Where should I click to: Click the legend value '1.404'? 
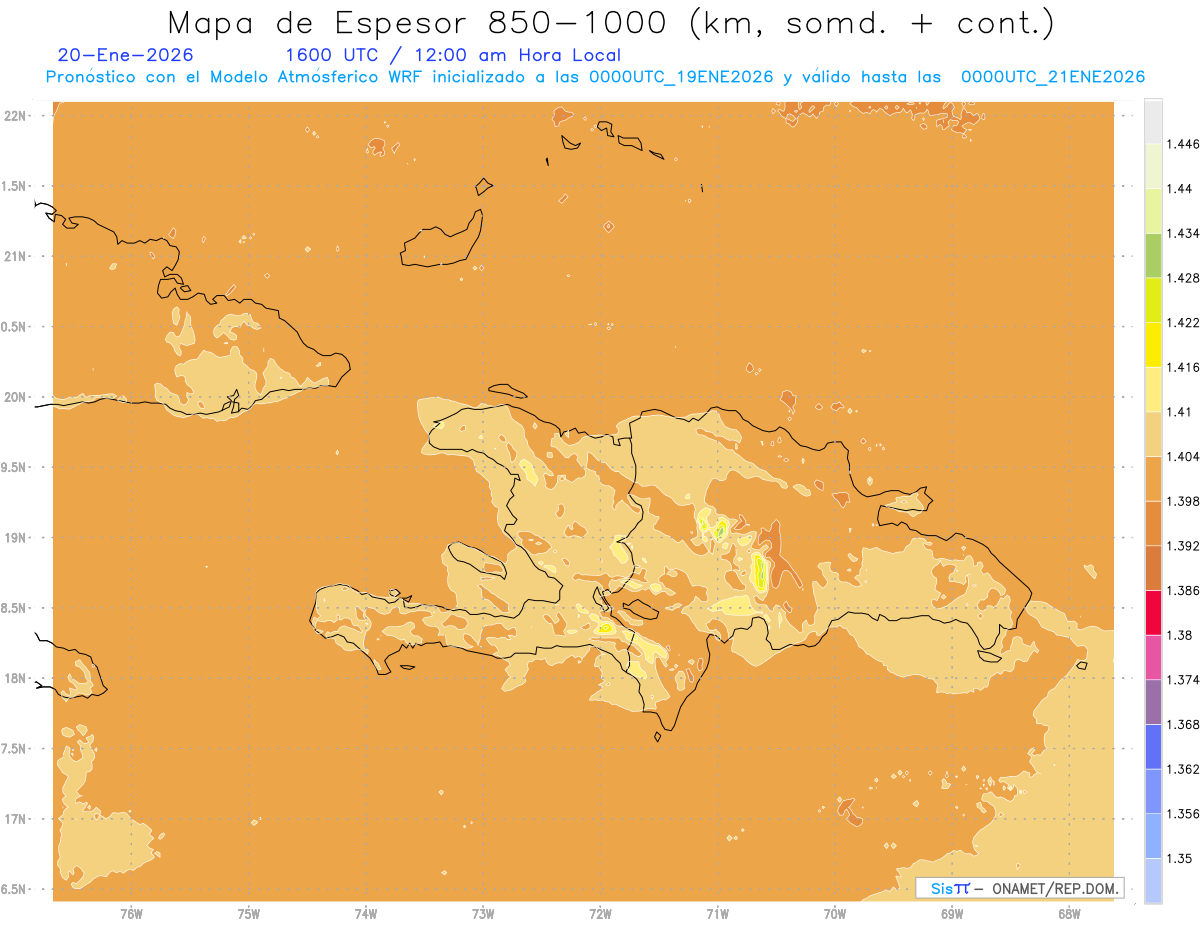coord(1183,456)
